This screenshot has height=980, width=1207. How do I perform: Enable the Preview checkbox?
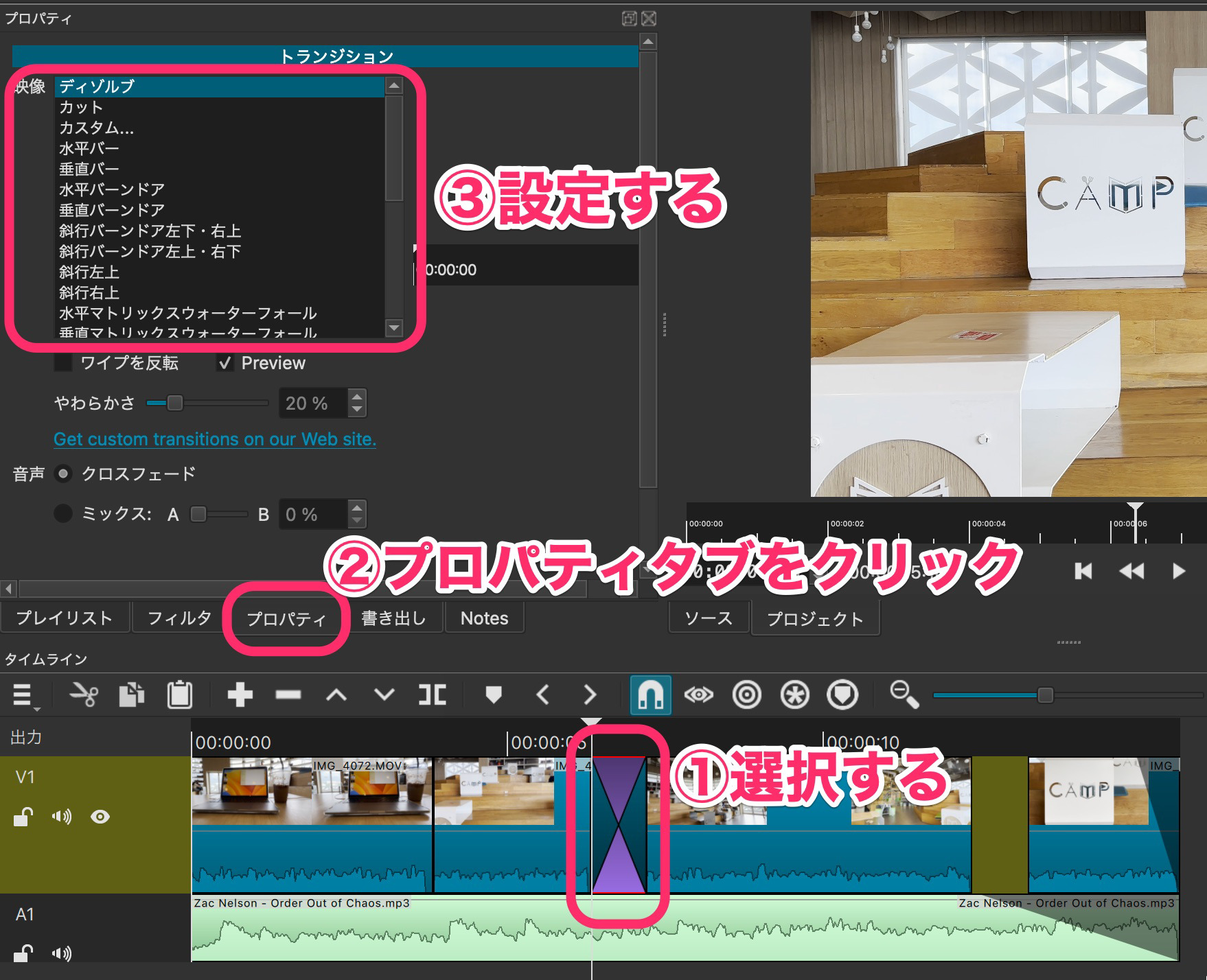pyautogui.click(x=225, y=362)
